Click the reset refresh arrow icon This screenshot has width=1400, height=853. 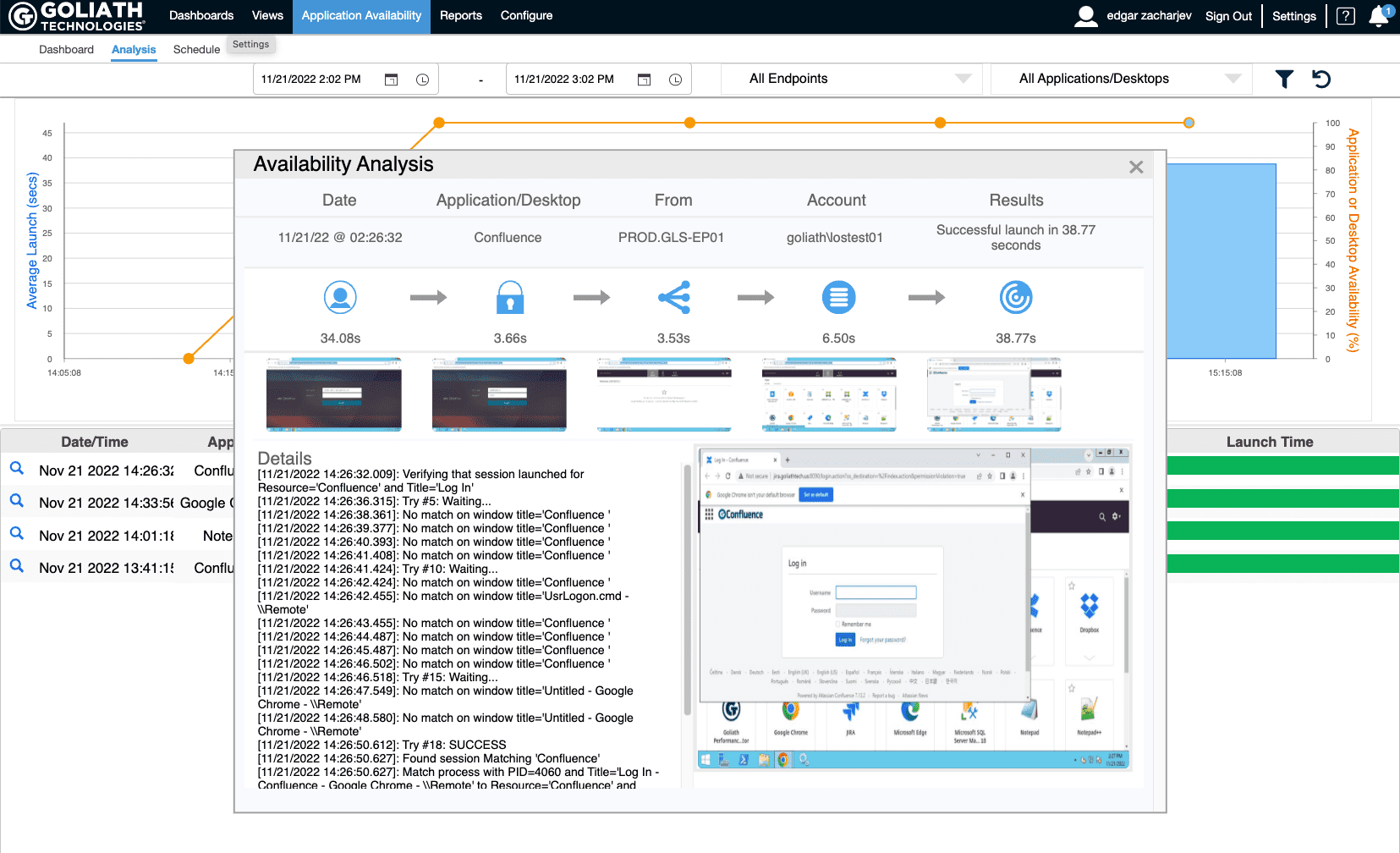(1321, 79)
